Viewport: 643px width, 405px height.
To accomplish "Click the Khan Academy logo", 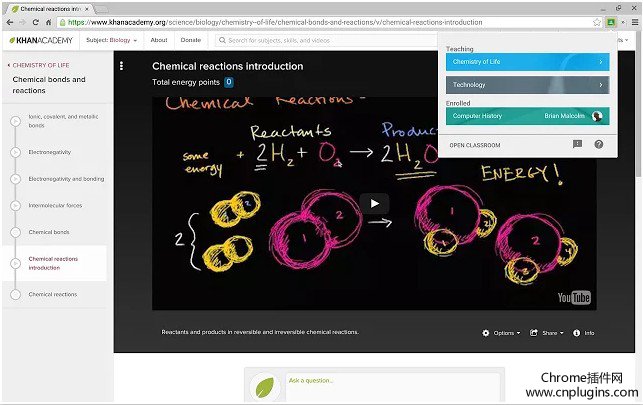I will (41, 40).
